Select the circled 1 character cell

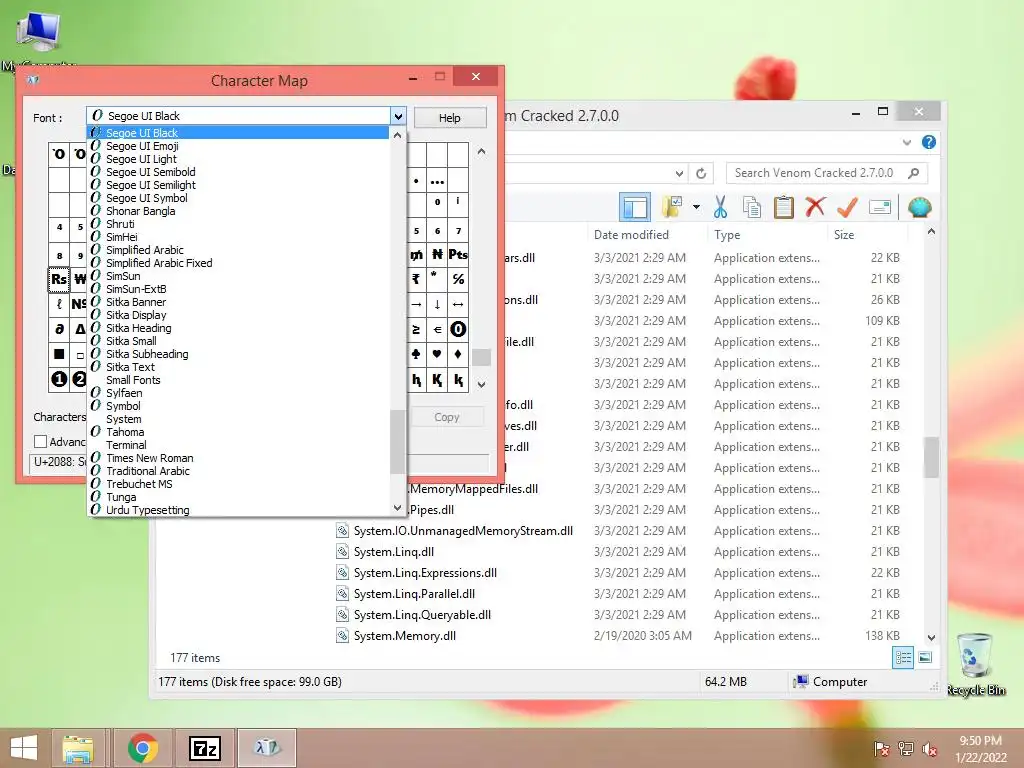(x=59, y=379)
